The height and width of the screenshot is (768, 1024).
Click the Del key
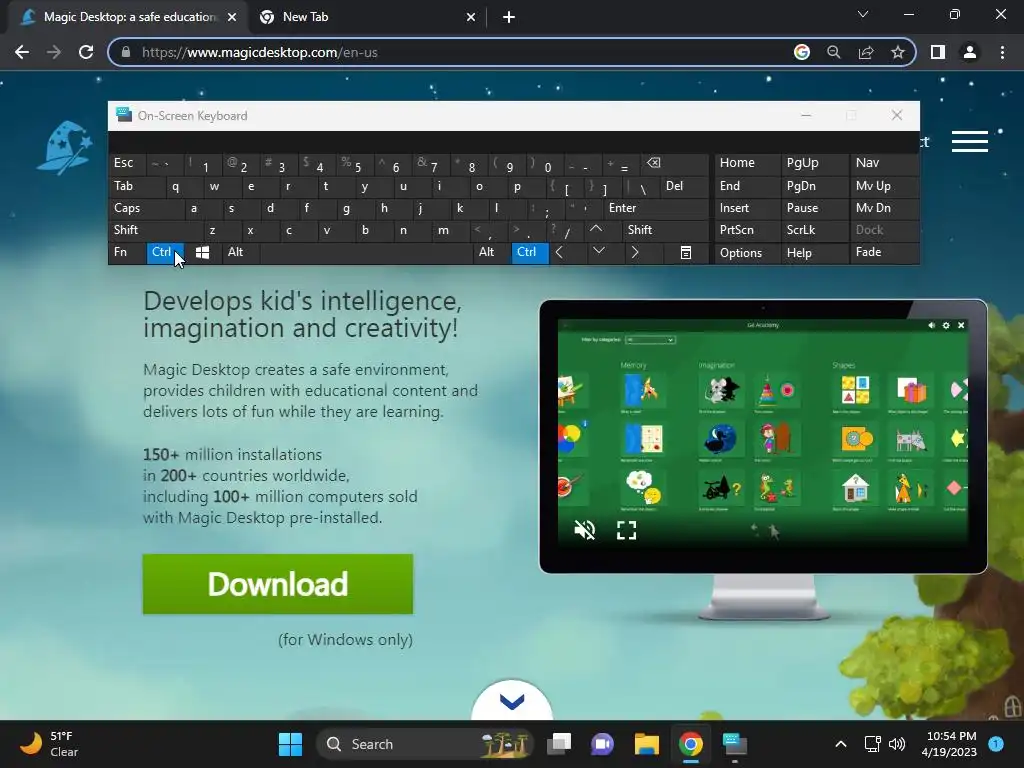pos(684,186)
